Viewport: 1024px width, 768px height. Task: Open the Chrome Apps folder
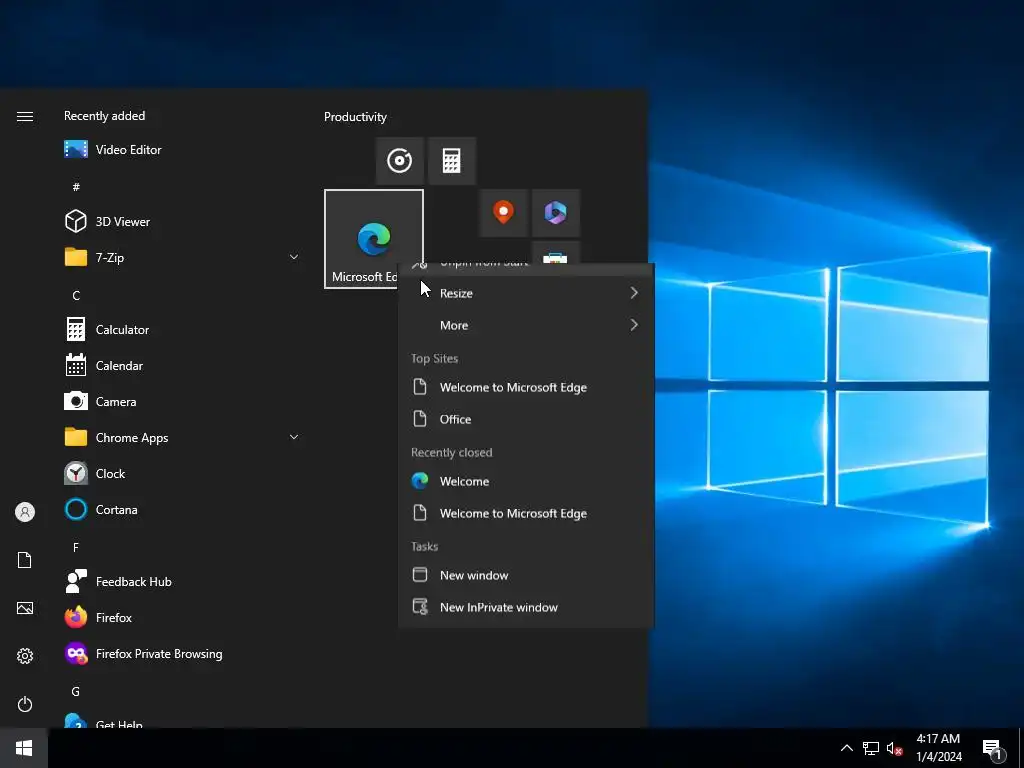click(182, 438)
